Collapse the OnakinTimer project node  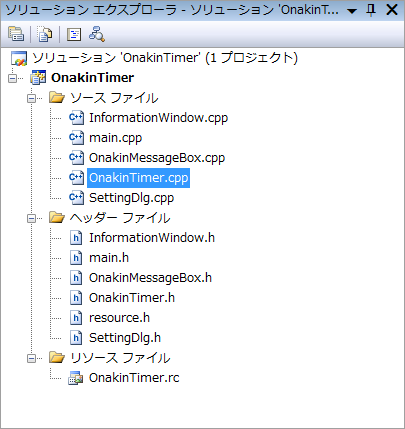point(13,78)
